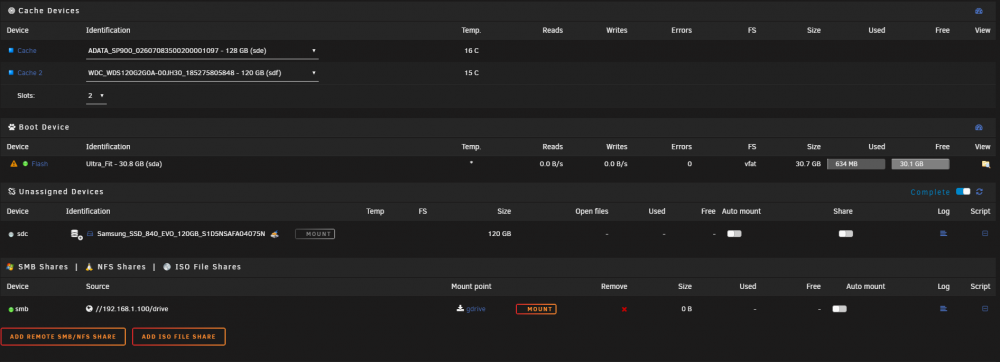Viewport: 1000px width, 362px height.
Task: Open the Slots count dropdown
Action: pyautogui.click(x=96, y=96)
